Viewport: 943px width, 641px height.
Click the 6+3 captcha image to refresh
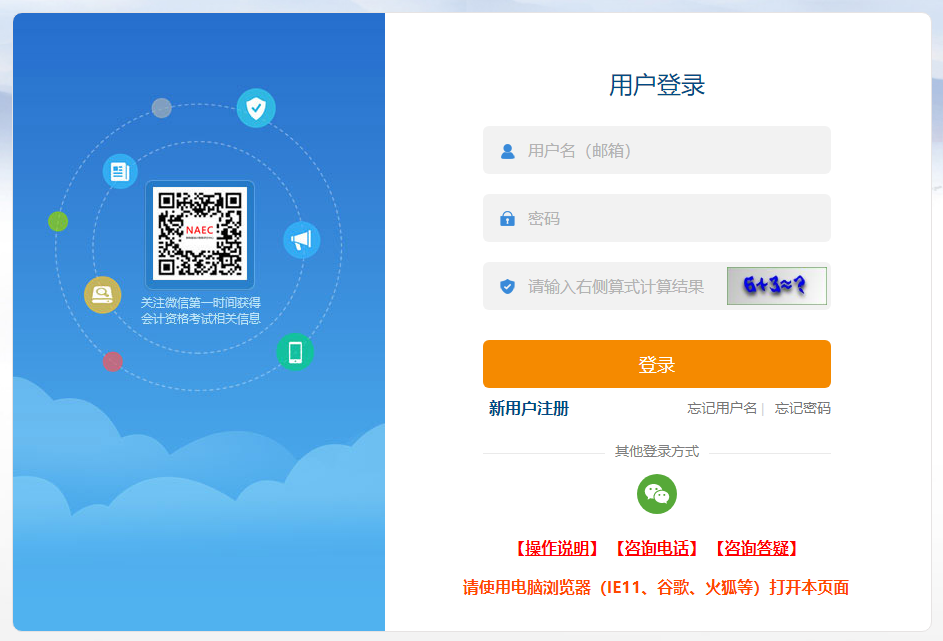[x=777, y=285]
